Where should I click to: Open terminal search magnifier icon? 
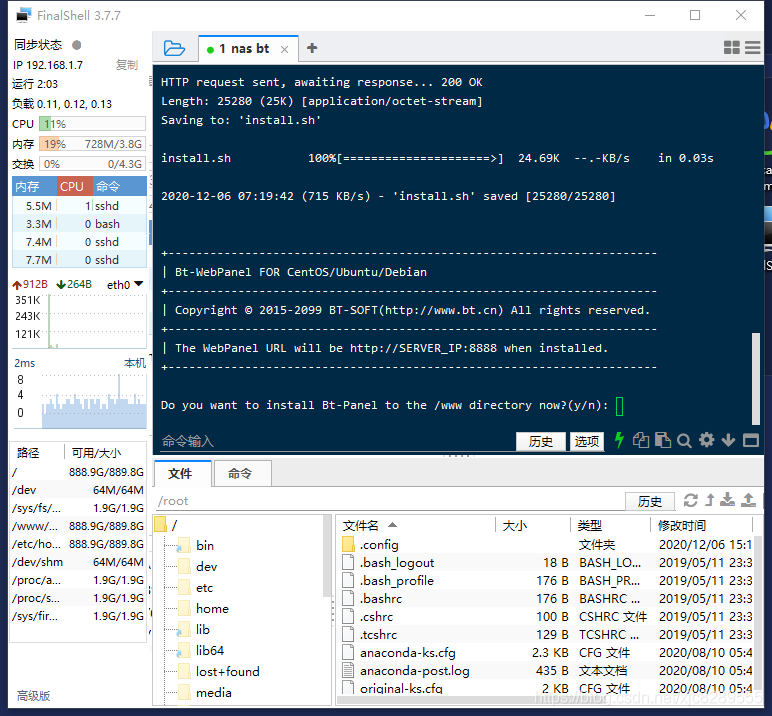(x=684, y=440)
